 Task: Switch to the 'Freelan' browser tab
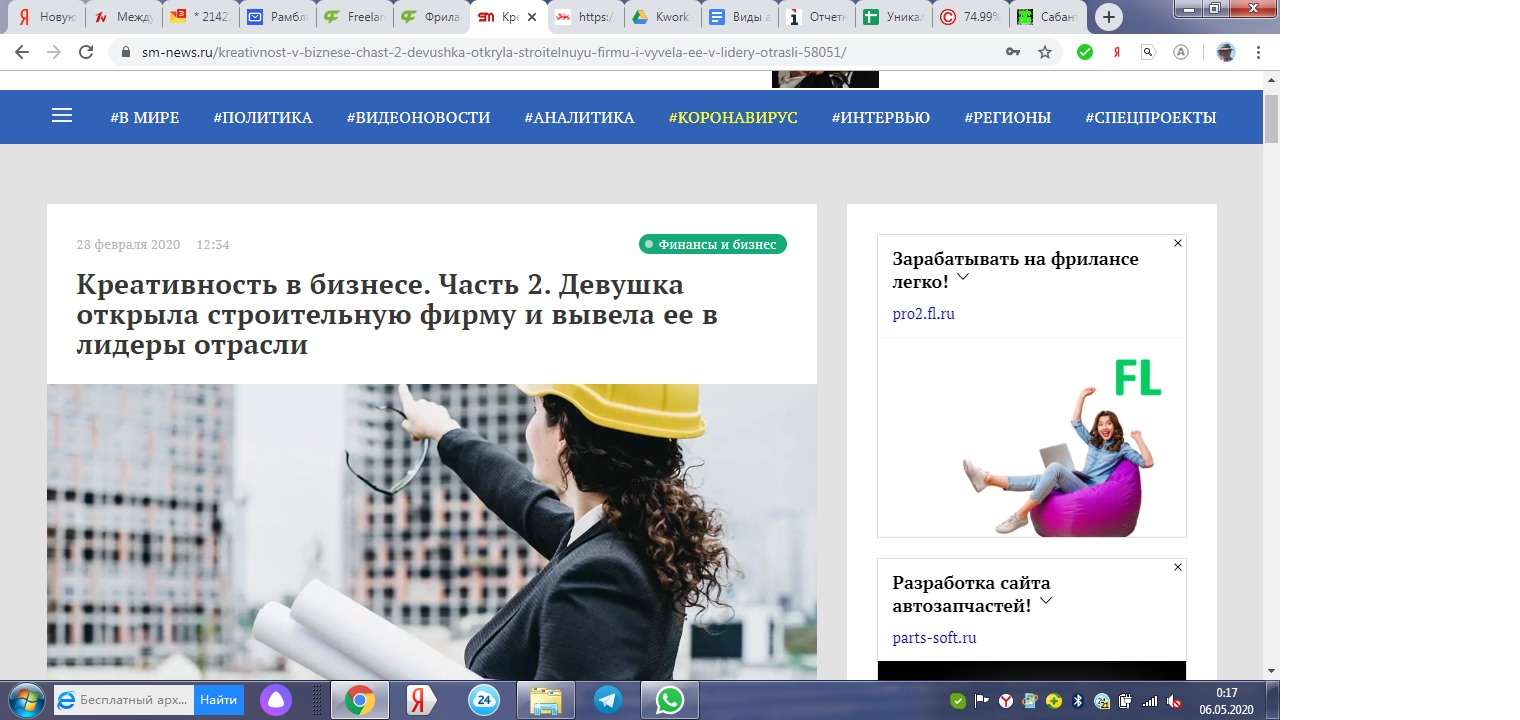355,17
